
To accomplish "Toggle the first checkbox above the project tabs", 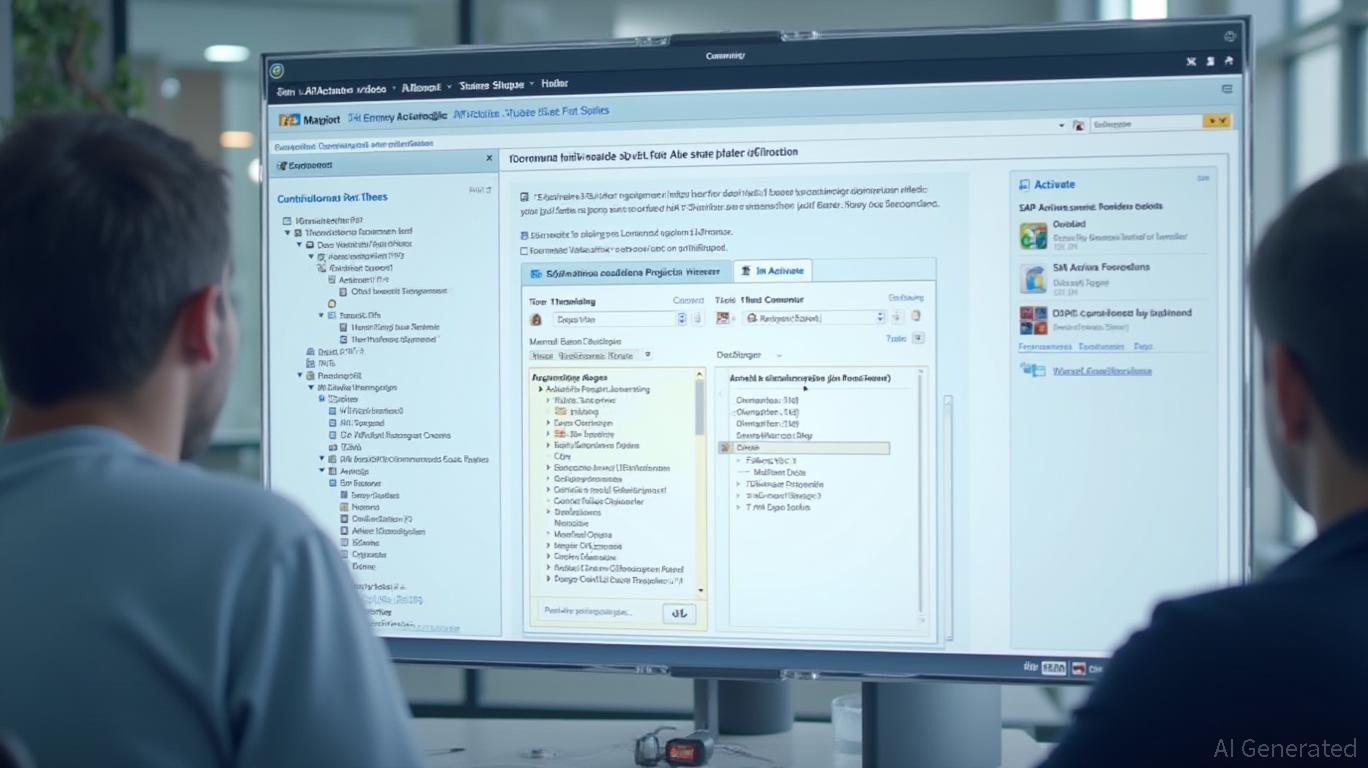I will (524, 233).
